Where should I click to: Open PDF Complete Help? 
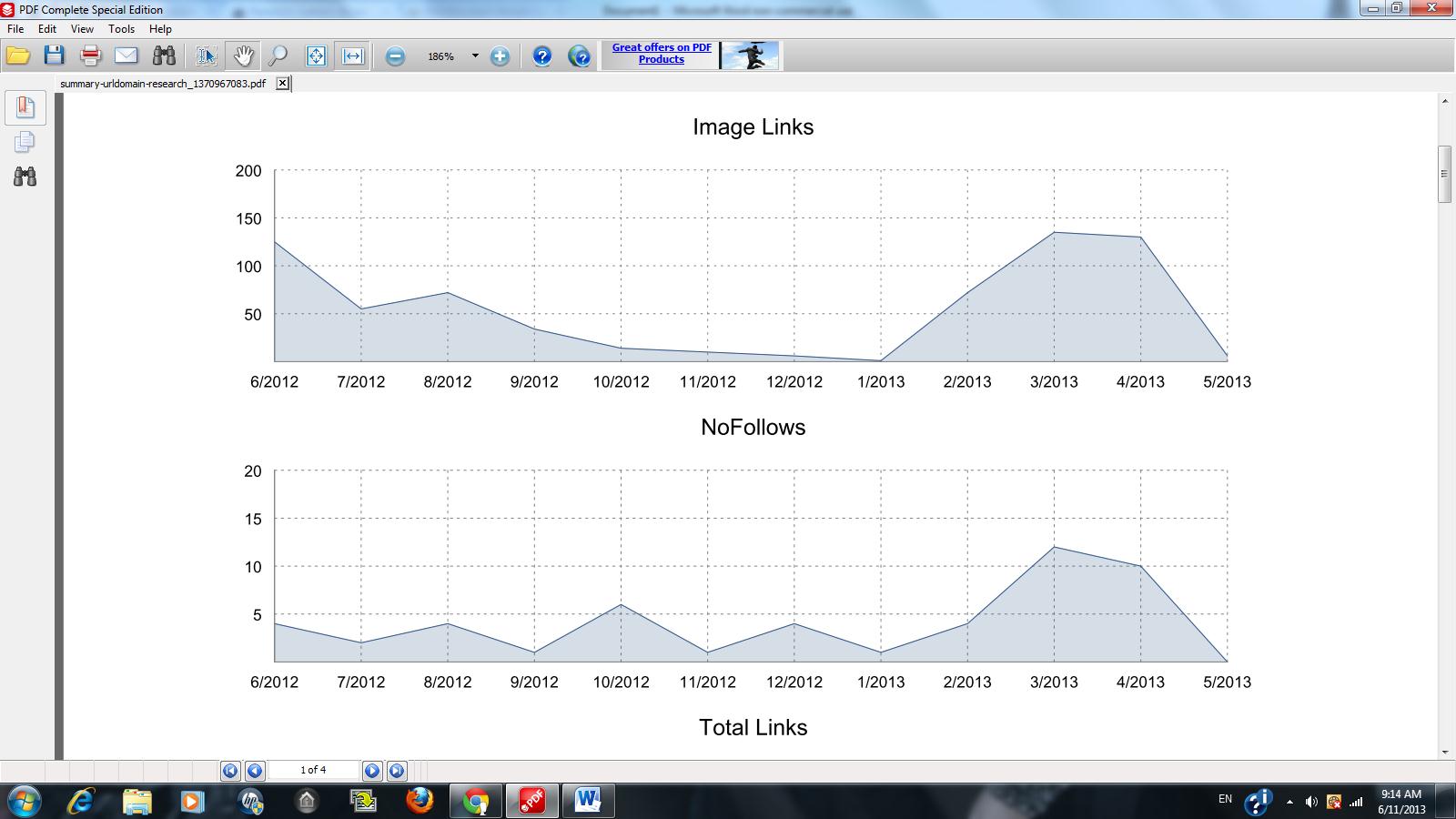pyautogui.click(x=542, y=56)
